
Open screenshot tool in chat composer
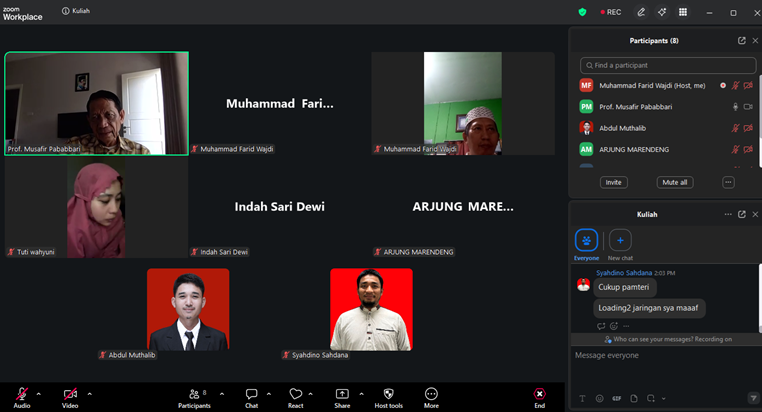pos(651,398)
